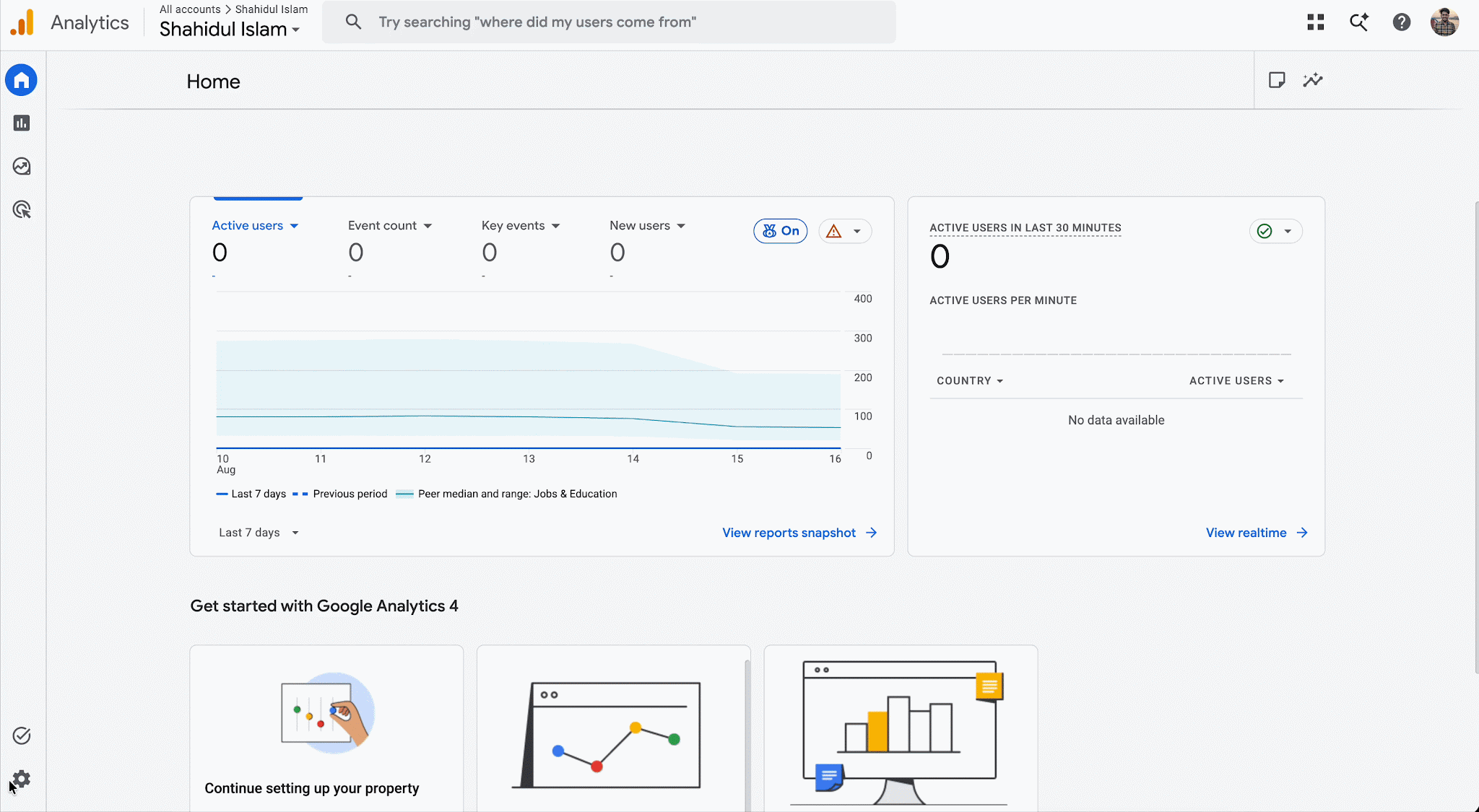Open Admin settings gear icon
The width and height of the screenshot is (1479, 812).
pyautogui.click(x=22, y=779)
